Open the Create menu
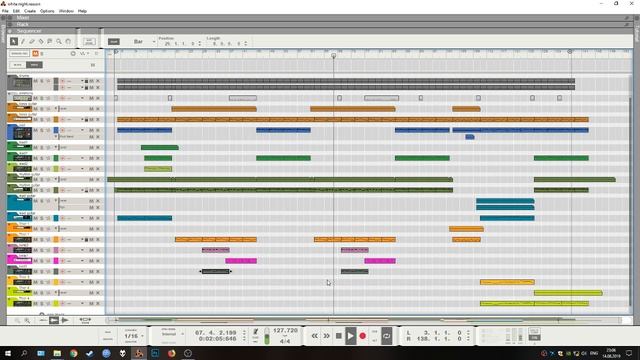The height and width of the screenshot is (360, 640). coord(30,11)
